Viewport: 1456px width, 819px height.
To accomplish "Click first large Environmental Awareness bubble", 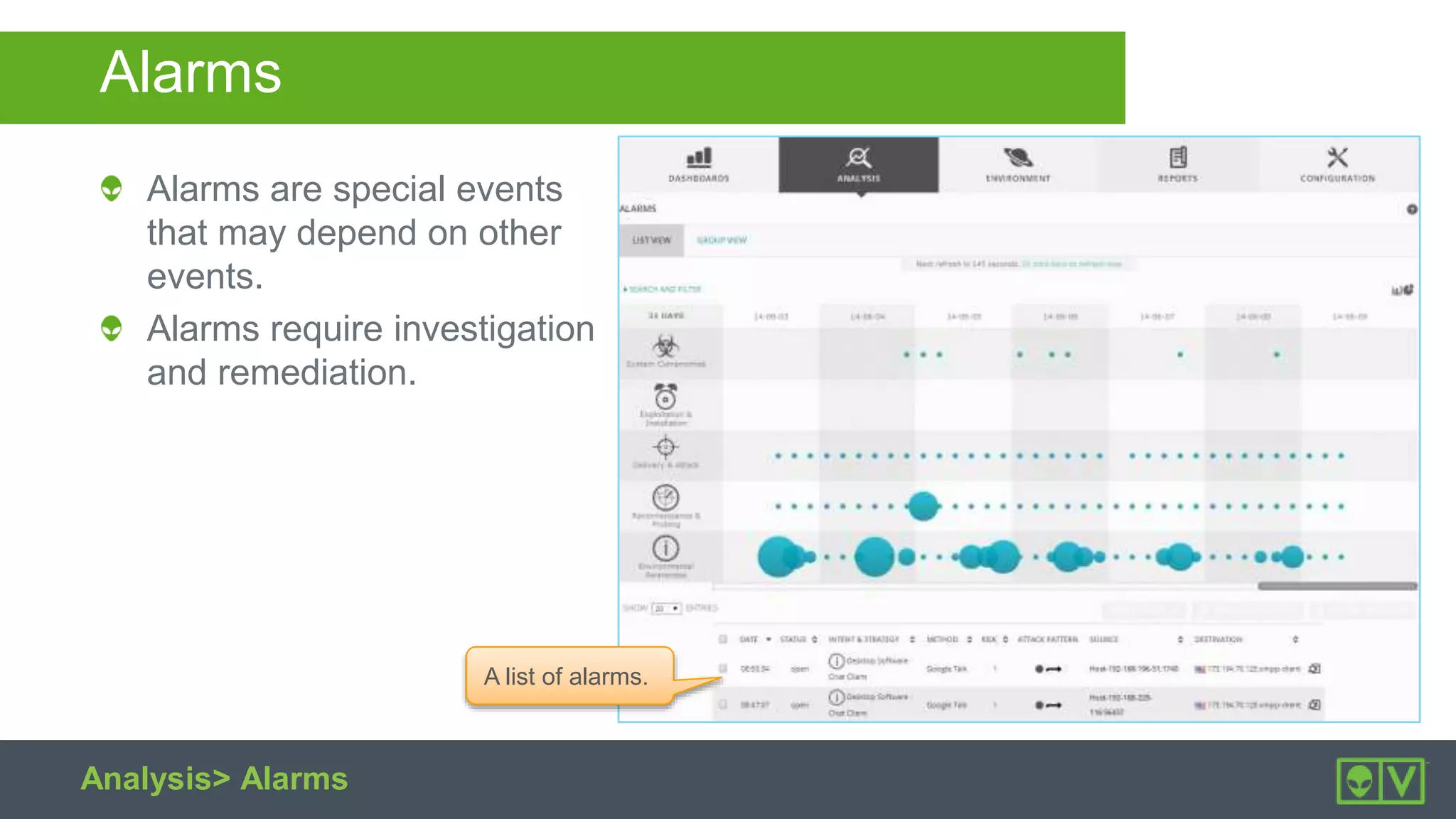I will (778, 557).
